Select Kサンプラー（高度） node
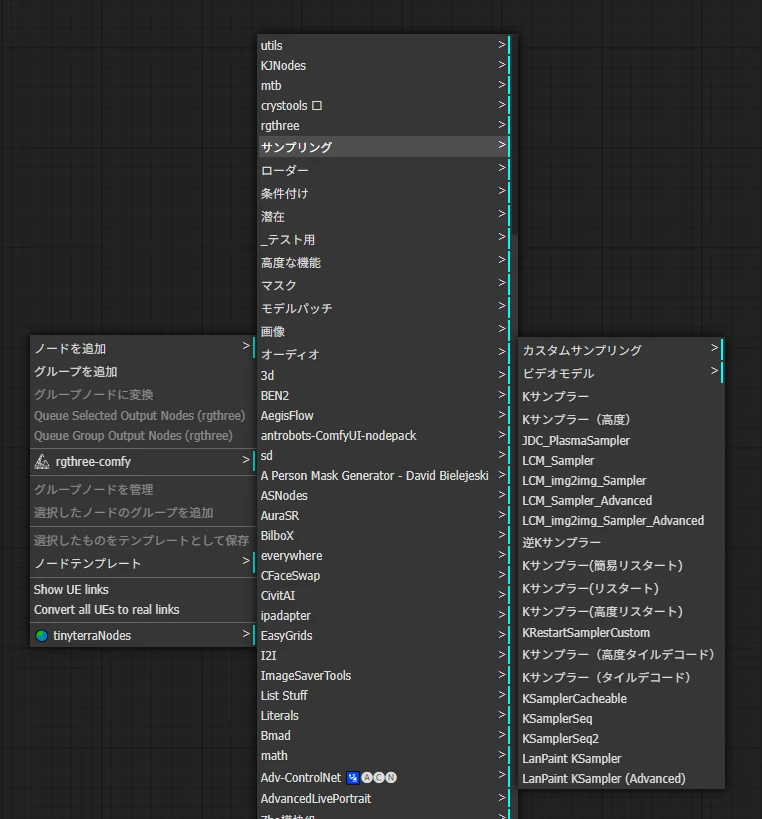The width and height of the screenshot is (762, 819). [577, 419]
